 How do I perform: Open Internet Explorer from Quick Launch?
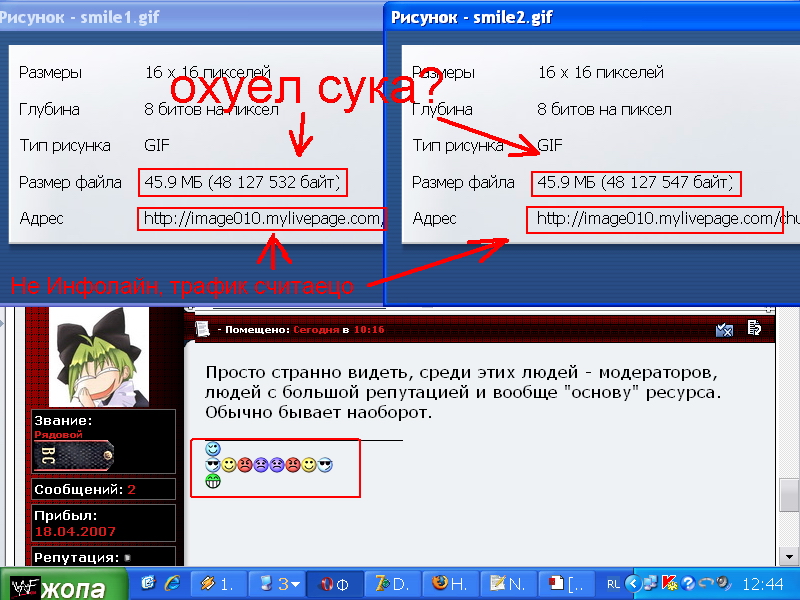171,583
